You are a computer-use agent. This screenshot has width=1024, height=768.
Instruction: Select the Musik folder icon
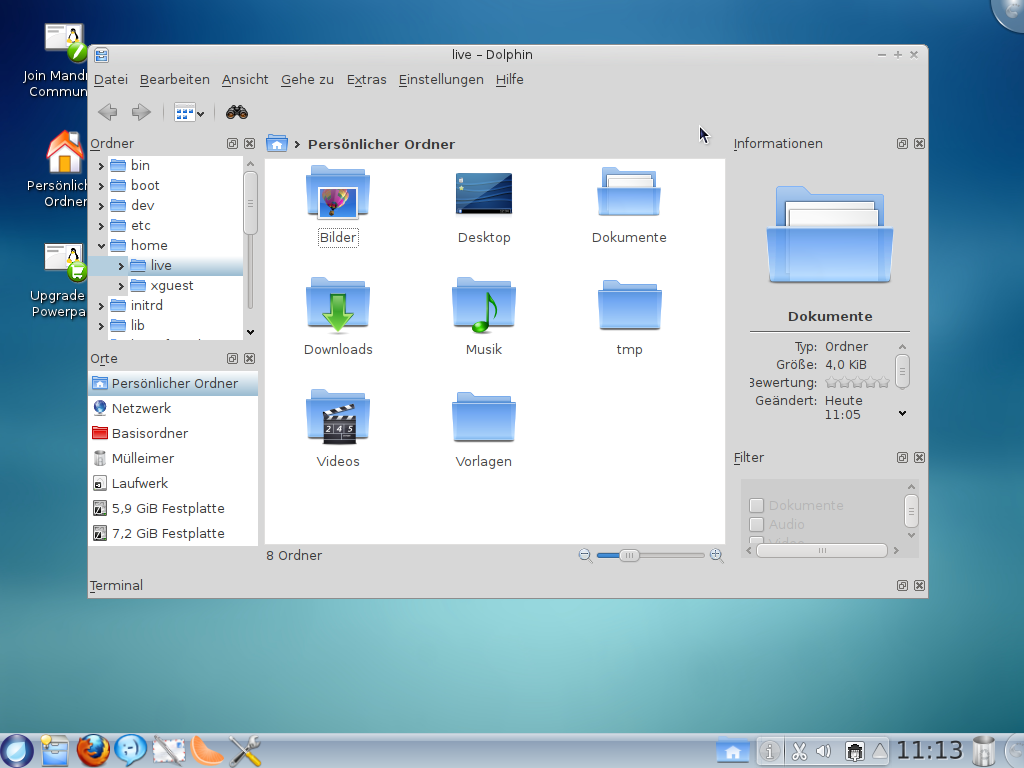[484, 306]
